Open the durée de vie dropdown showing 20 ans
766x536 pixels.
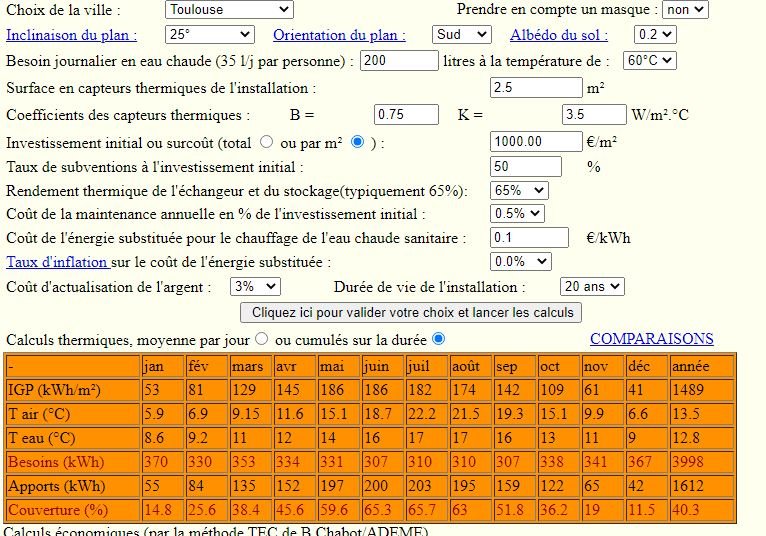592,286
